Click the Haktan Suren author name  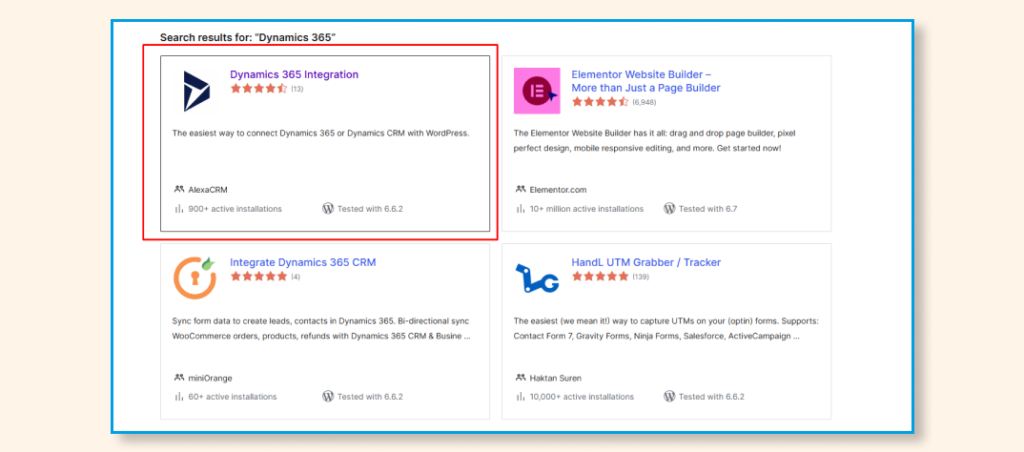pyautogui.click(x=555, y=378)
